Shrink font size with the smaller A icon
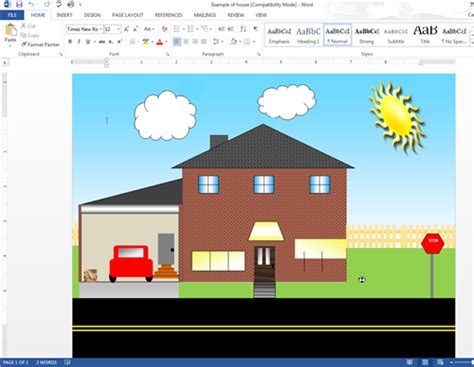This screenshot has height=367, width=474. tap(135, 29)
